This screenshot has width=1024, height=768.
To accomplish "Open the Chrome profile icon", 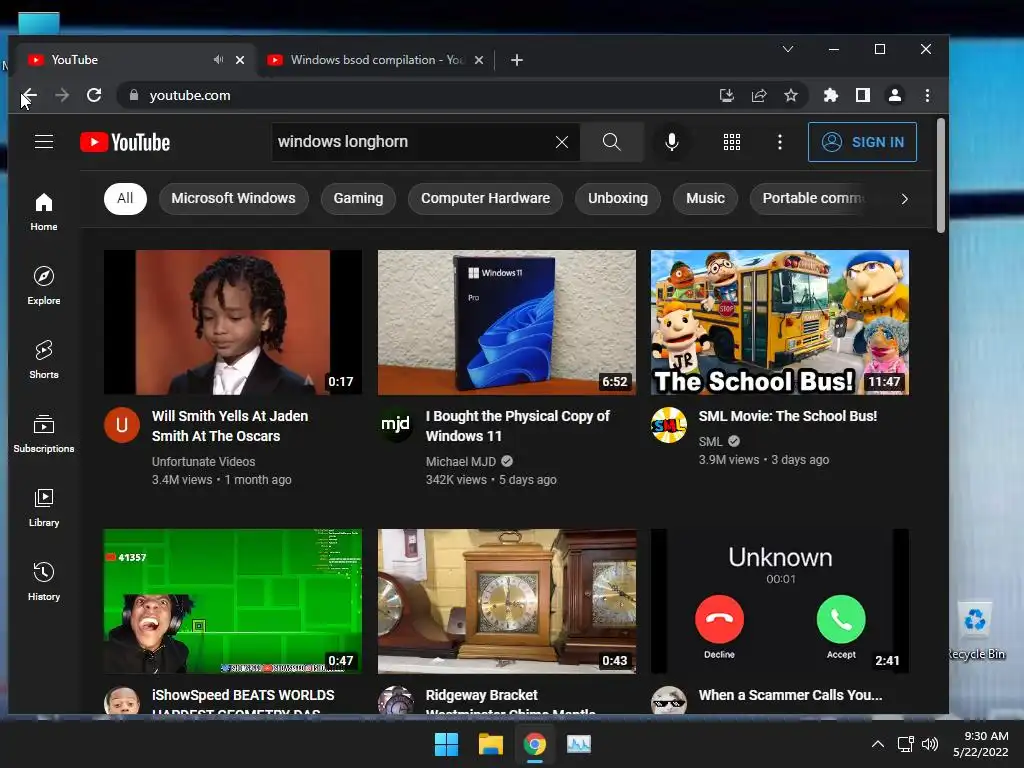I will [x=895, y=95].
